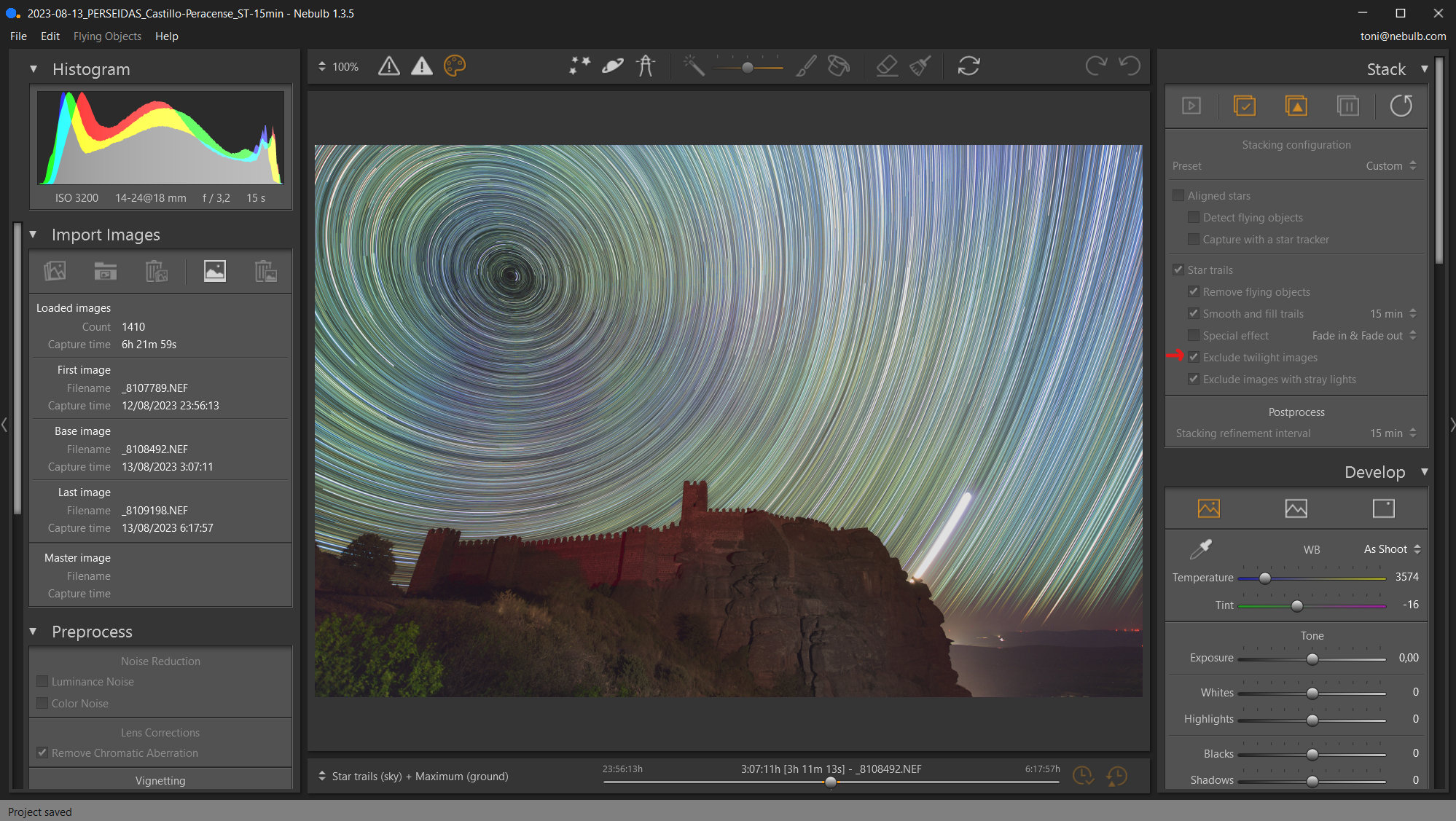This screenshot has height=821, width=1456.
Task: Open the Flying Objects menu
Action: pyautogui.click(x=107, y=36)
